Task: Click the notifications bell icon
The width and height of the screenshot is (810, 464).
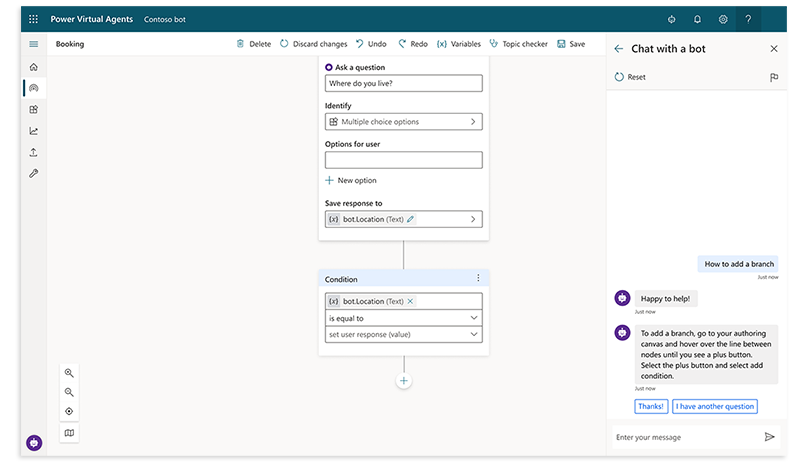Action: click(697, 19)
